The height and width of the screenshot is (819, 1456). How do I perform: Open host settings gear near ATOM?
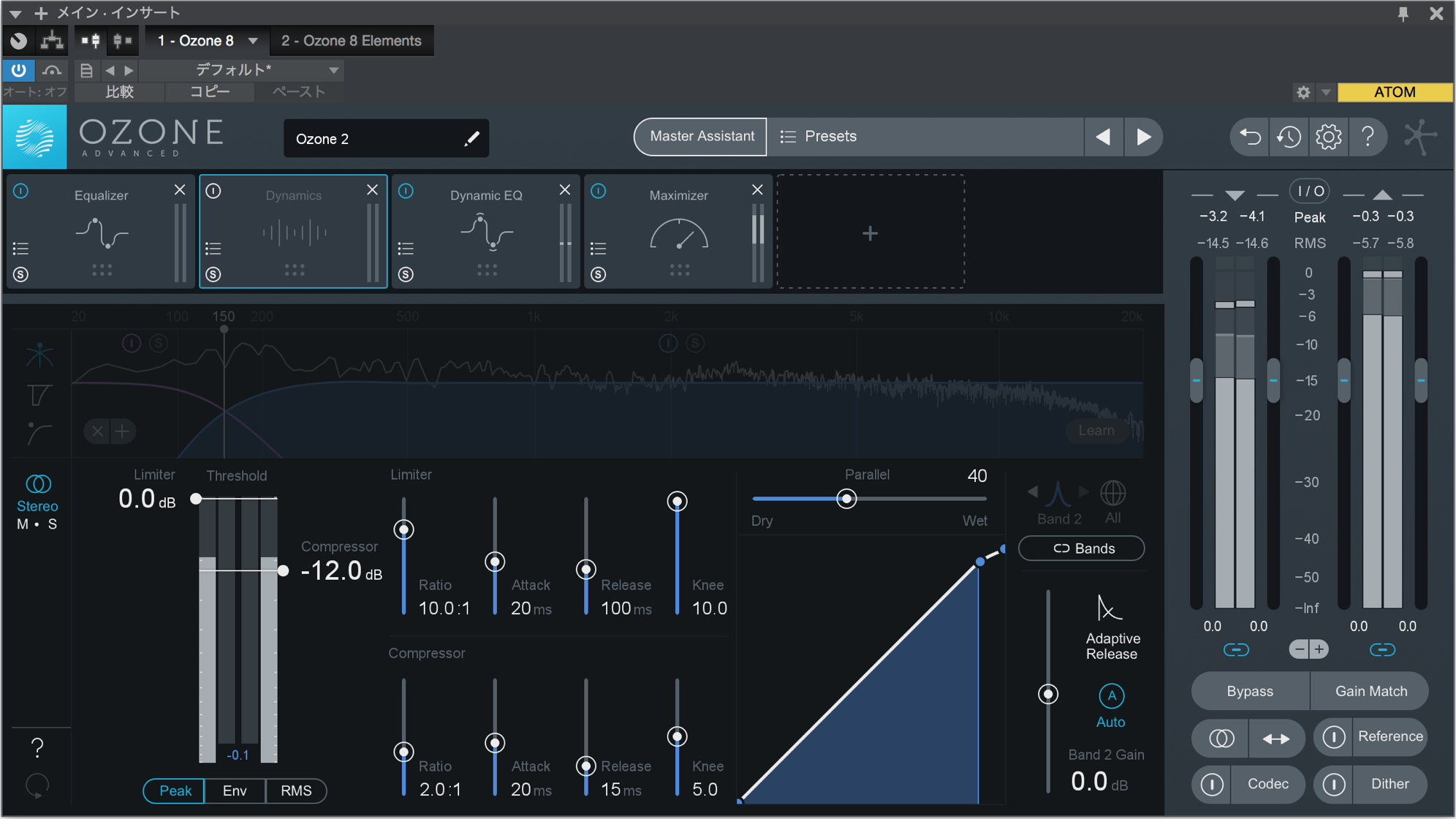[x=1303, y=92]
